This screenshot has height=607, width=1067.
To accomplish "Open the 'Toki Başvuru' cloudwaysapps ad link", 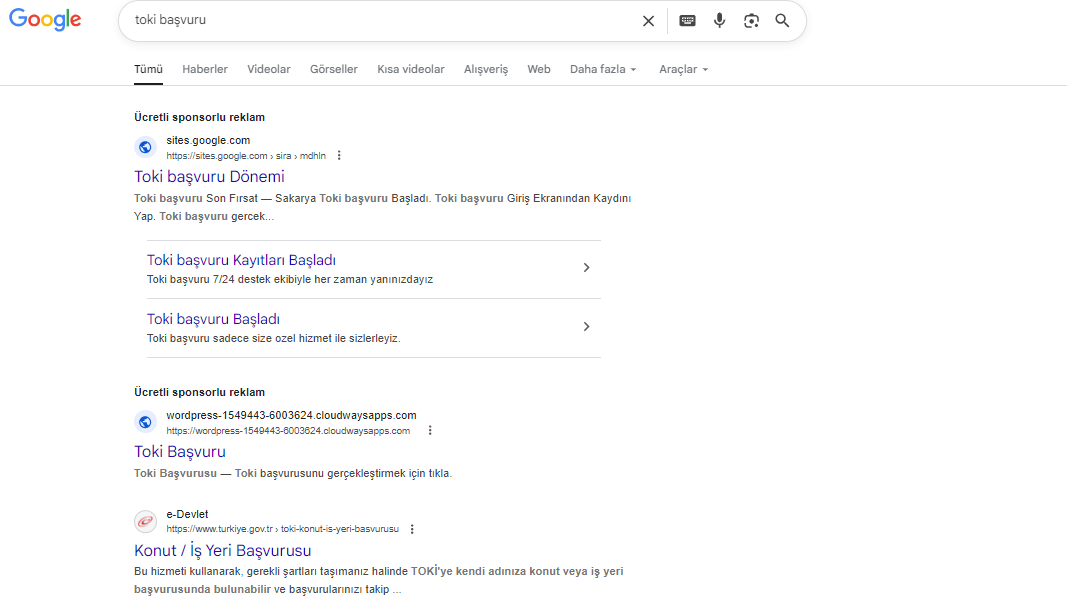I will [x=180, y=452].
